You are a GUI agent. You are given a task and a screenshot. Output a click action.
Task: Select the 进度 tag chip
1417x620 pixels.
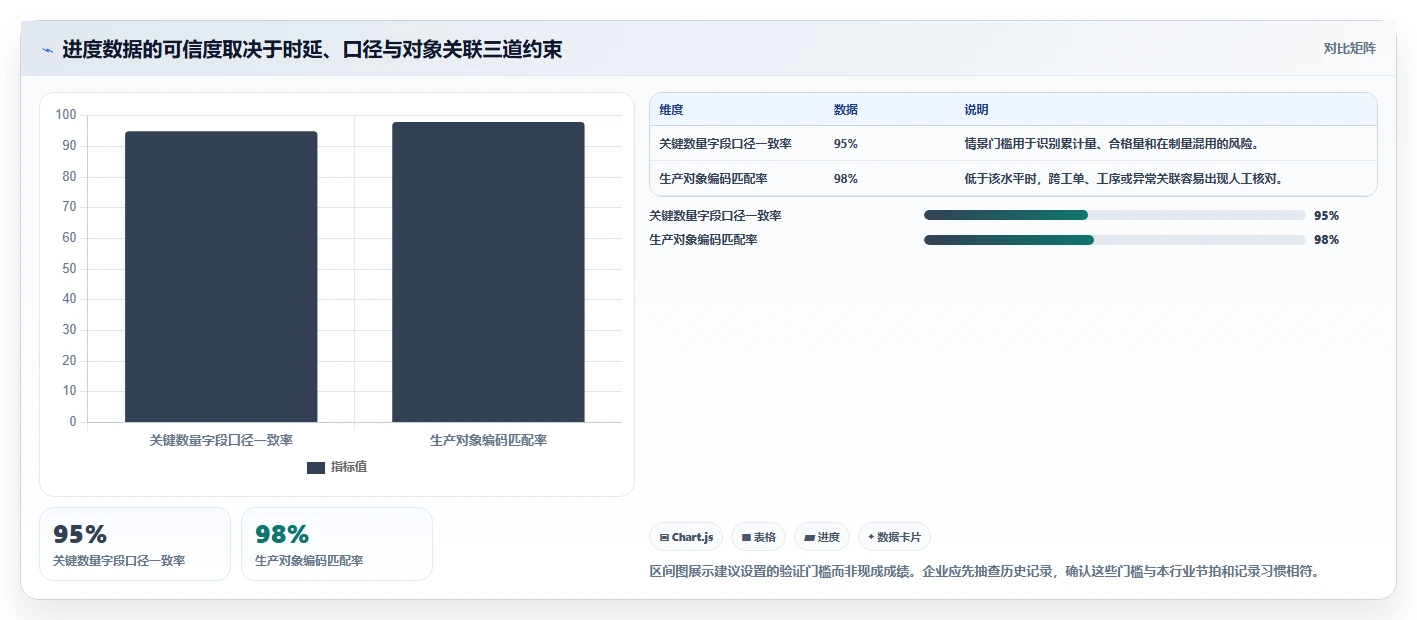pyautogui.click(x=822, y=537)
